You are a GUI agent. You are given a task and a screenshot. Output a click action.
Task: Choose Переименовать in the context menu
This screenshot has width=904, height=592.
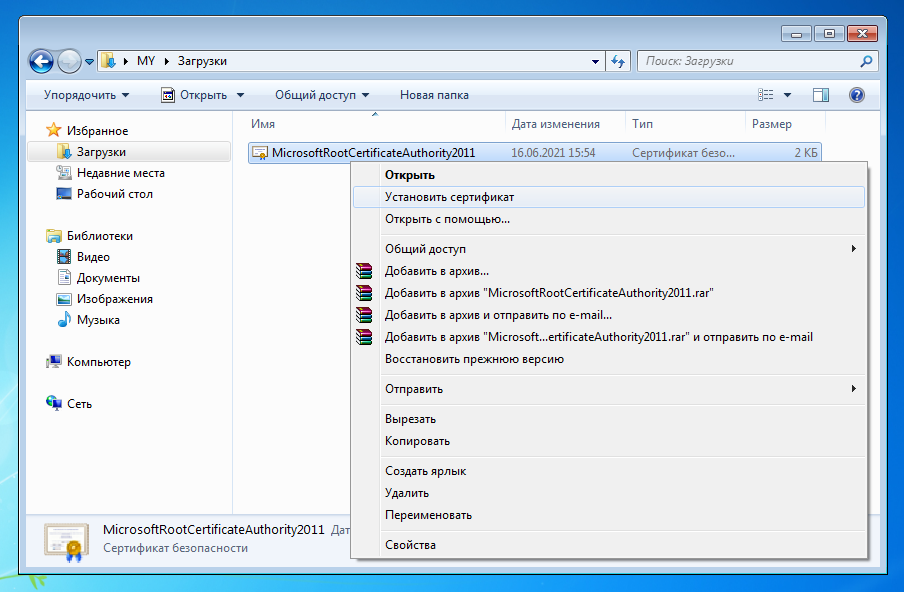pos(608,515)
